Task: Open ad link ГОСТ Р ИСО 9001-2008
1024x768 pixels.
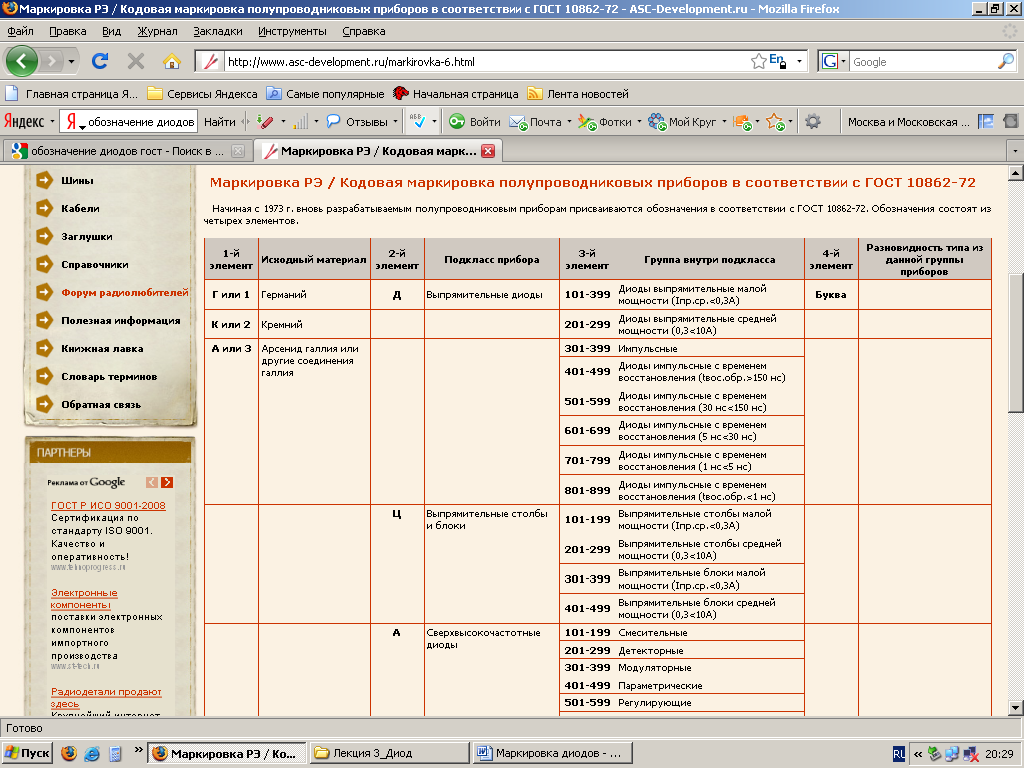Action: click(108, 505)
